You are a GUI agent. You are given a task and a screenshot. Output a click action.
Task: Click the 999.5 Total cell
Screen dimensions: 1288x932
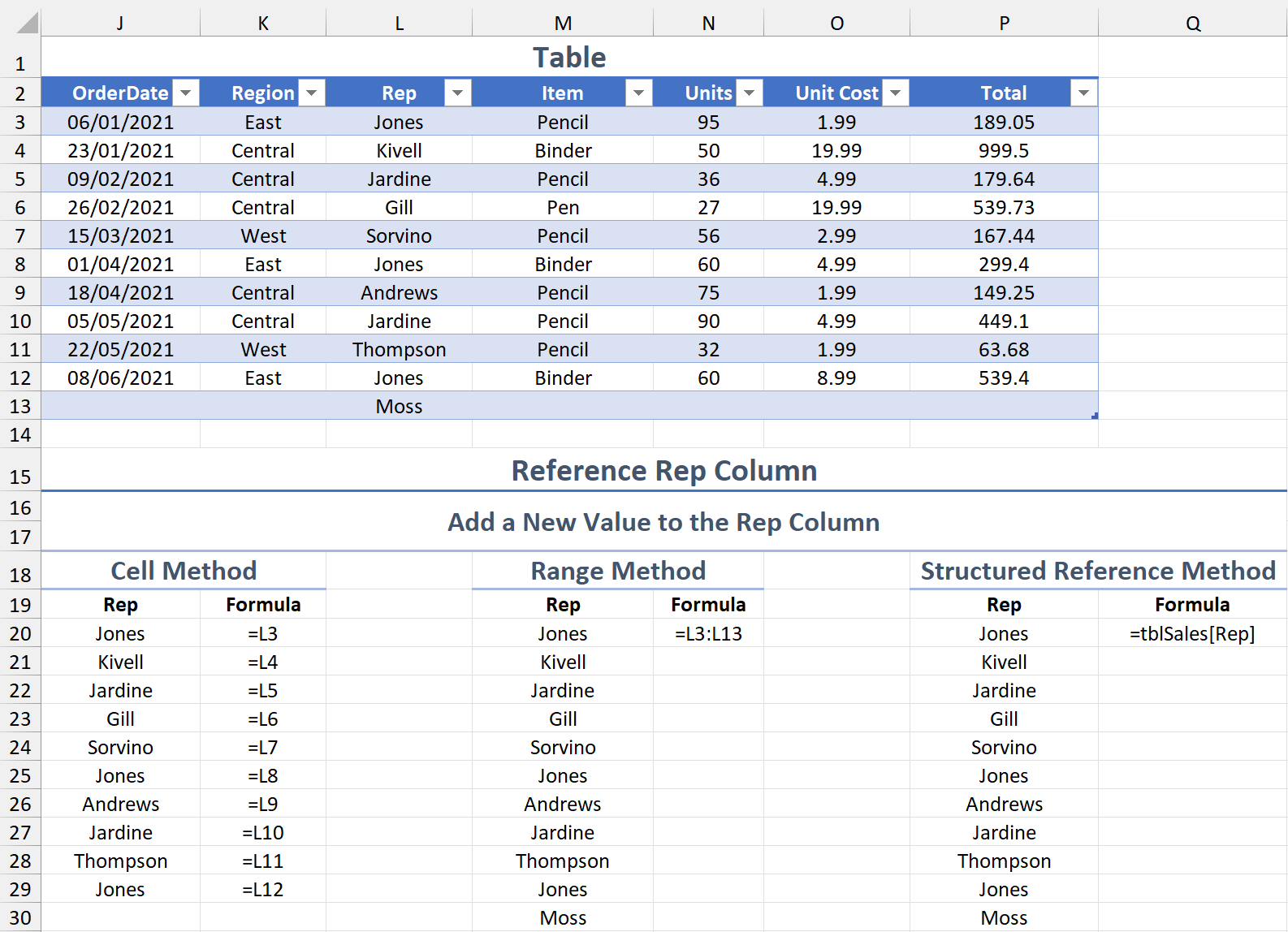point(1004,151)
